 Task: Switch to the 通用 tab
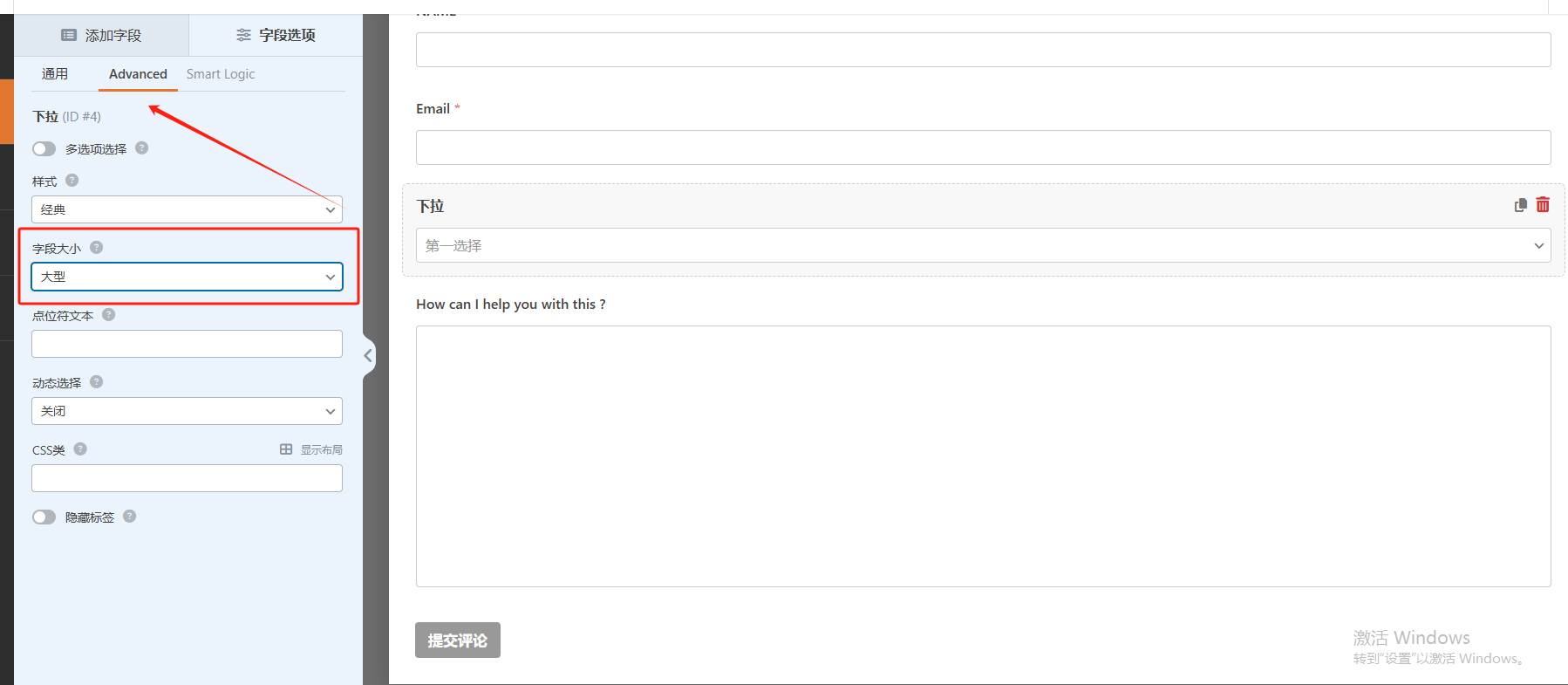[55, 74]
